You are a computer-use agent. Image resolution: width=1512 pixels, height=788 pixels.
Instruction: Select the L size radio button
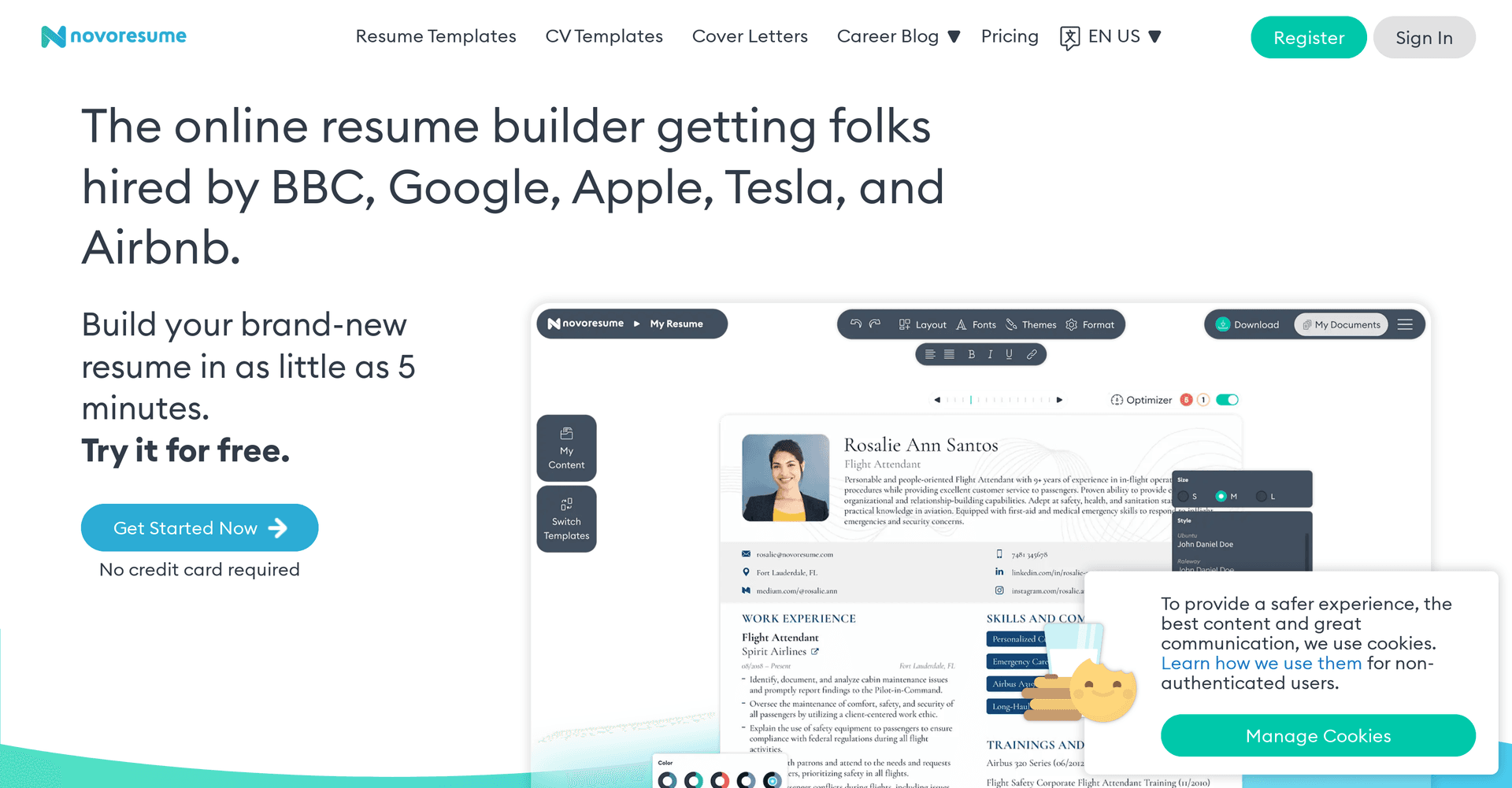[x=1262, y=496]
